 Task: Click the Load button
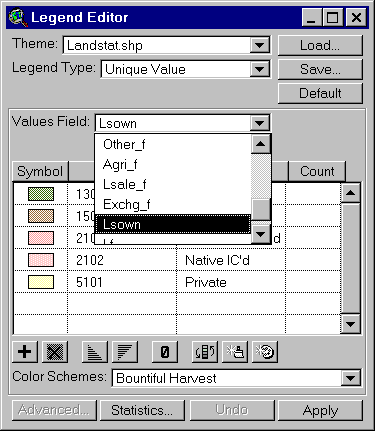point(320,45)
